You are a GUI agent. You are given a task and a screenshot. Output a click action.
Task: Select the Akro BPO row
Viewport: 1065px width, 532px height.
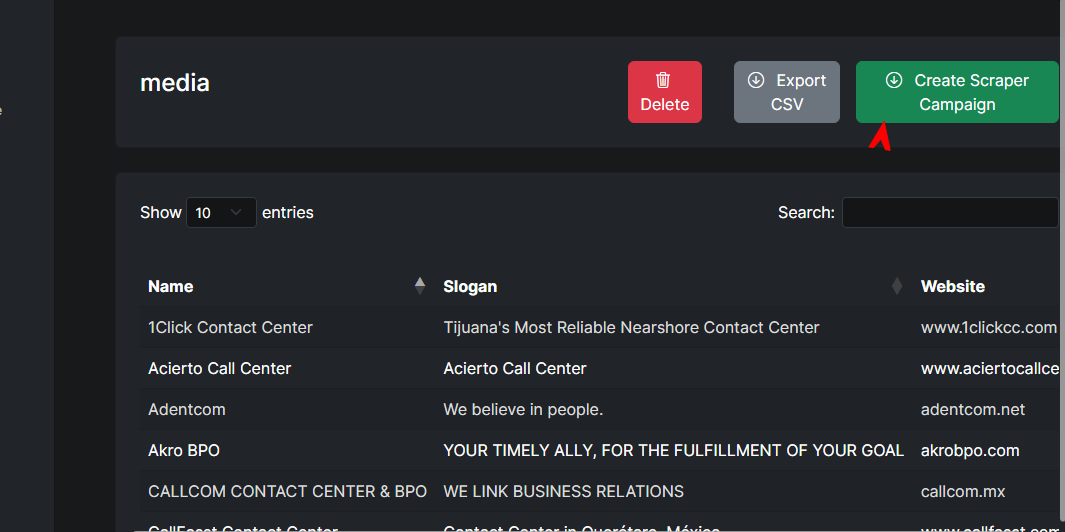(184, 450)
